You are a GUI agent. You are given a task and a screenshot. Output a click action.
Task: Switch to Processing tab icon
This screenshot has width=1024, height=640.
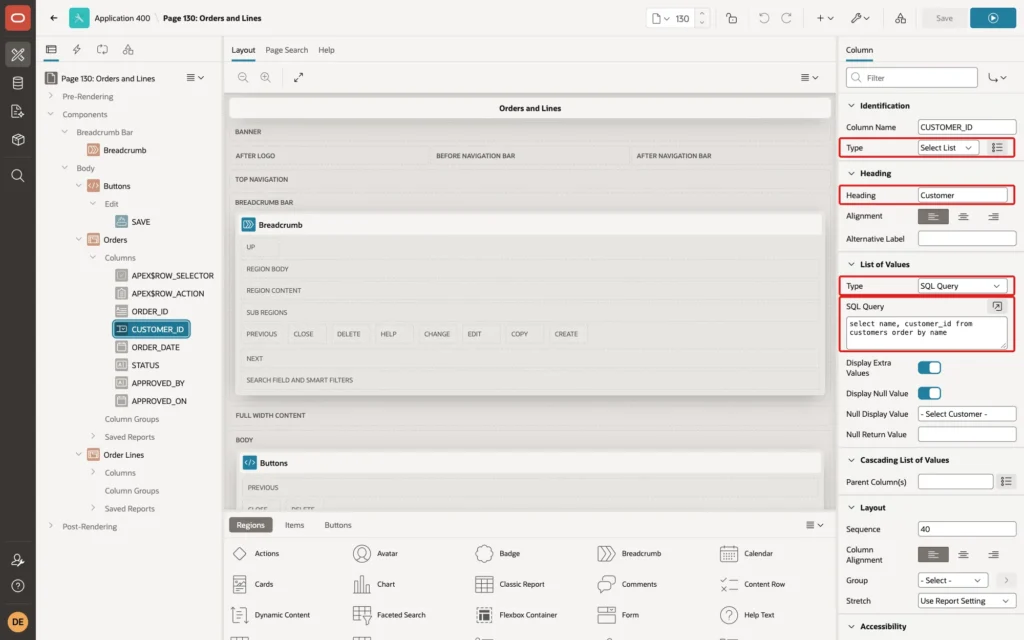(103, 50)
